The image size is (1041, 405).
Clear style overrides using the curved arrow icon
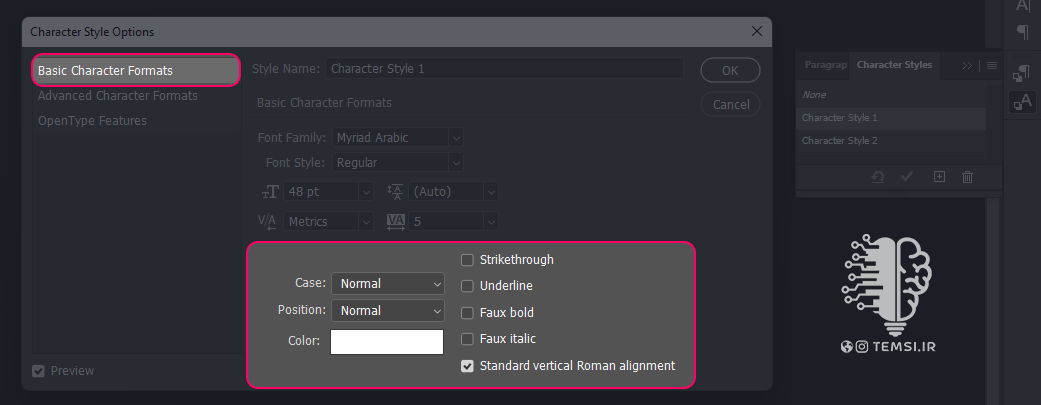878,177
